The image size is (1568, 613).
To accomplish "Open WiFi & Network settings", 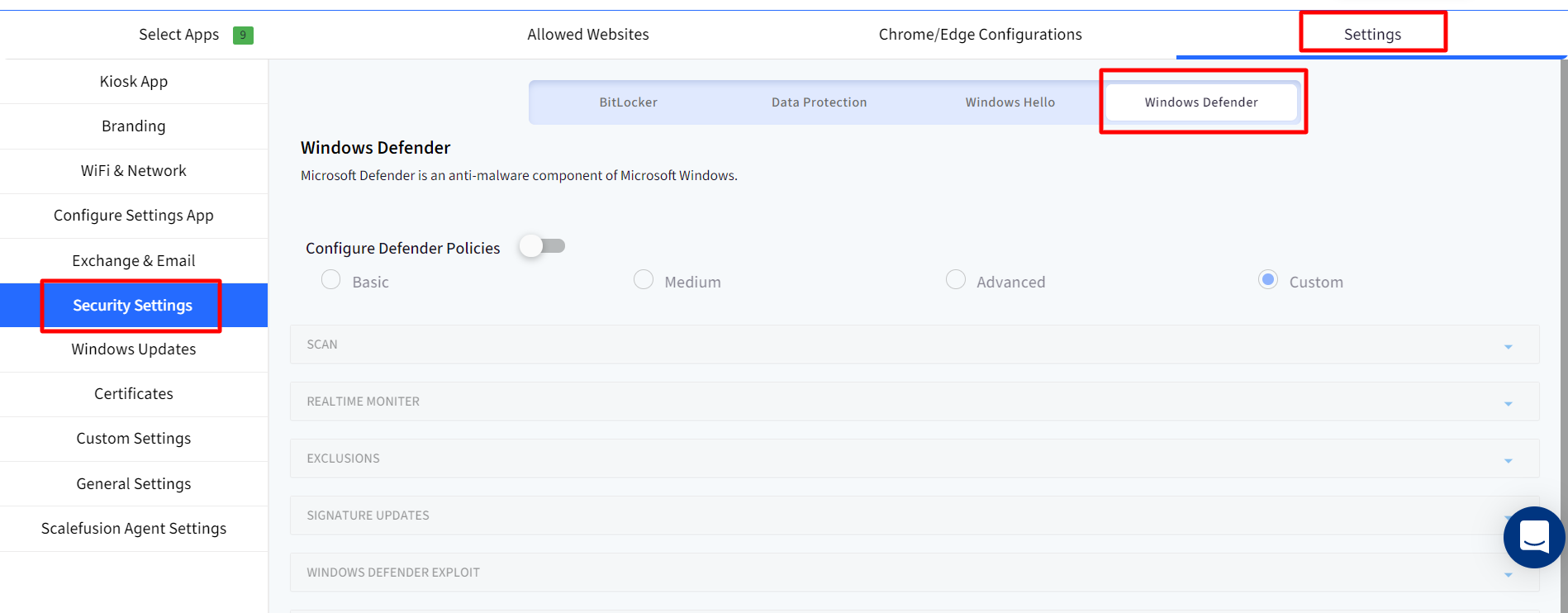I will pyautogui.click(x=134, y=171).
